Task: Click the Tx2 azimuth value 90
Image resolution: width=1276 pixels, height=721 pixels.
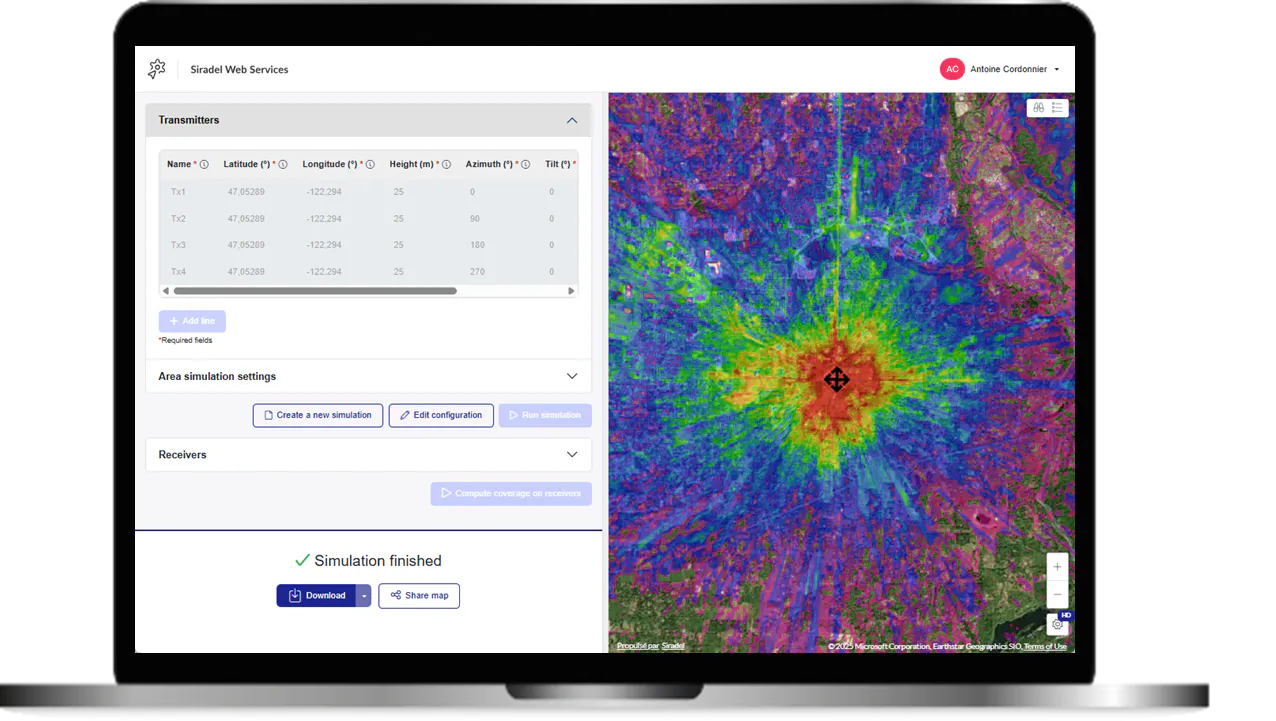Action: pos(473,219)
